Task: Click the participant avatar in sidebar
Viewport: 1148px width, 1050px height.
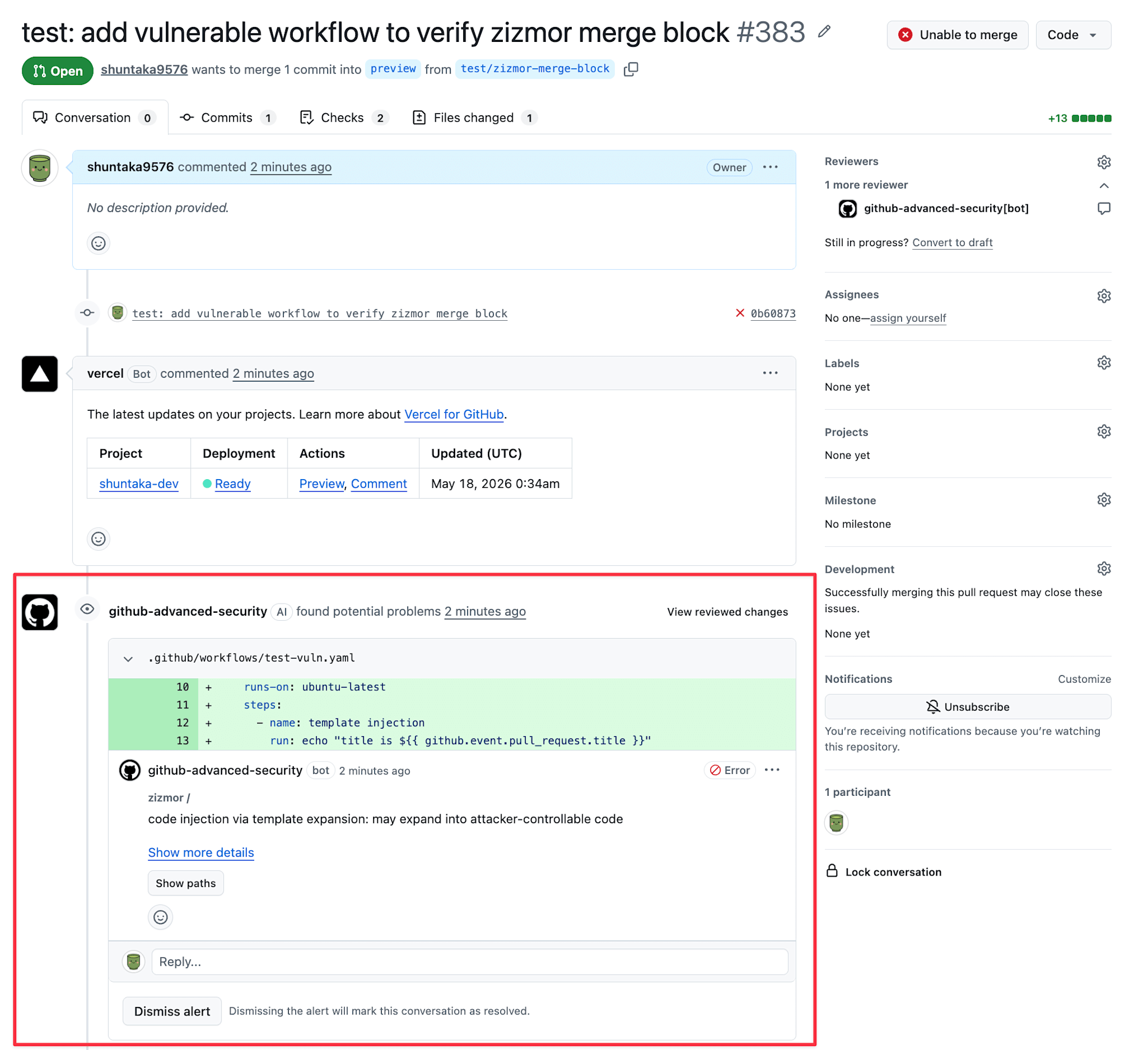Action: tap(836, 822)
